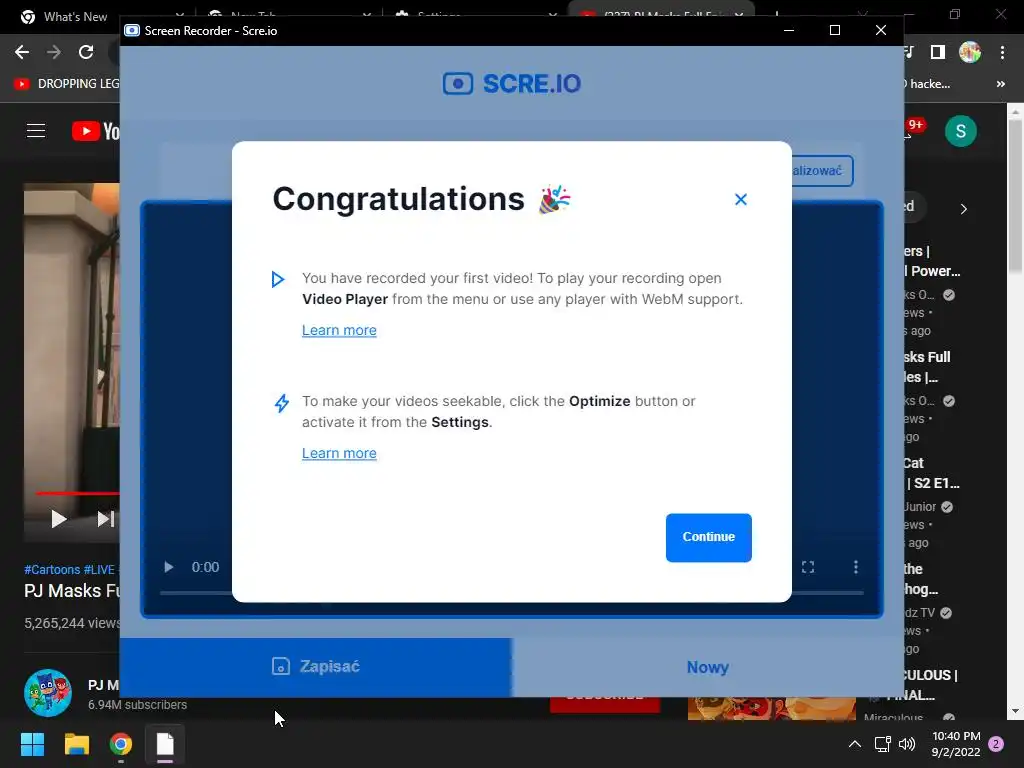Skip to next YouTube video
This screenshot has width=1024, height=768.
105,519
